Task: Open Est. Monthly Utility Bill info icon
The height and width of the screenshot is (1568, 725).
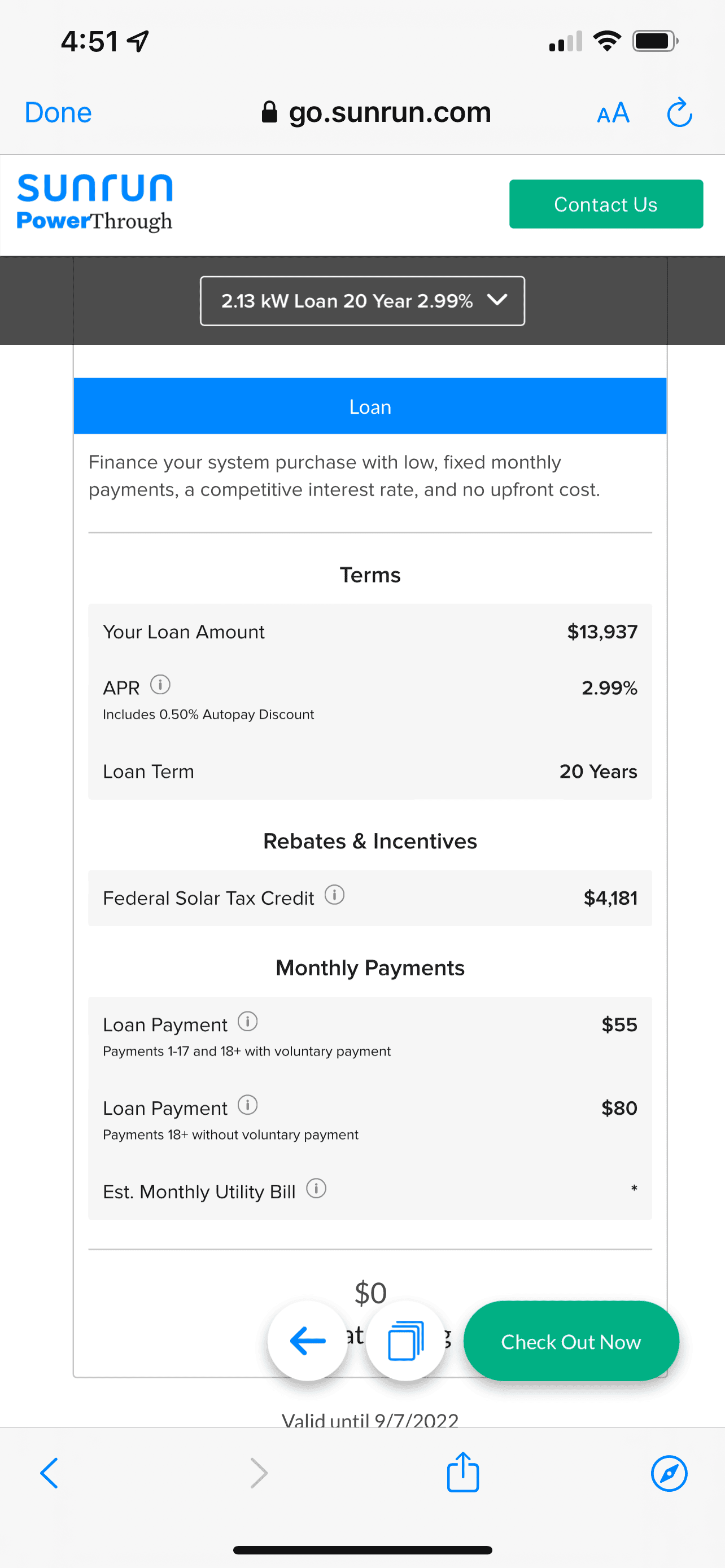Action: point(316,1188)
